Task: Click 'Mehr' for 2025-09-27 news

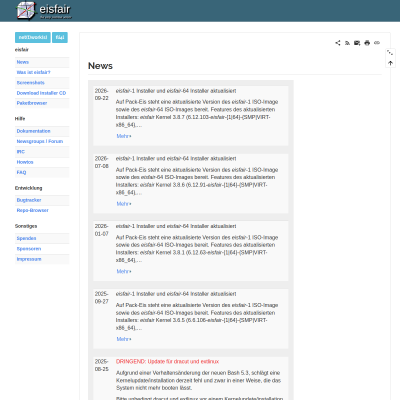Action: [x=124, y=339]
